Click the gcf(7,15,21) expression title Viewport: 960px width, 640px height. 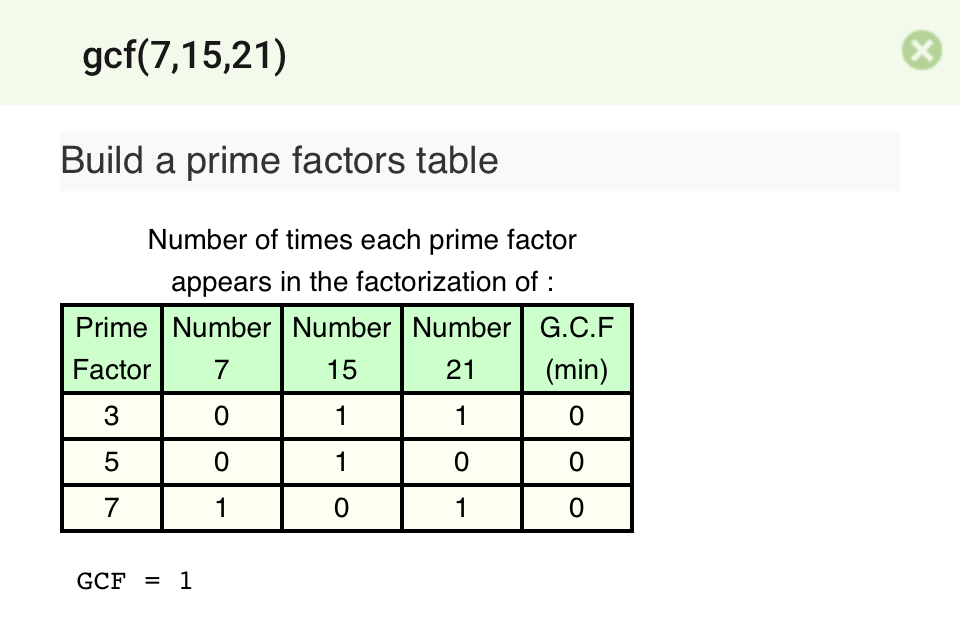[x=184, y=55]
